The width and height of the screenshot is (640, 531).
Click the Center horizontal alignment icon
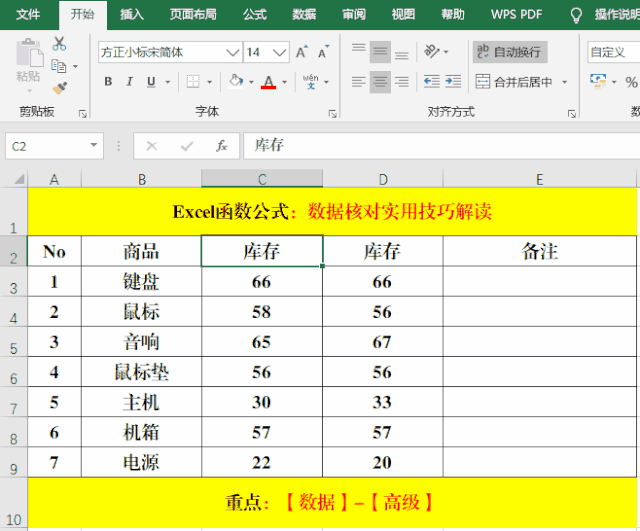point(380,82)
